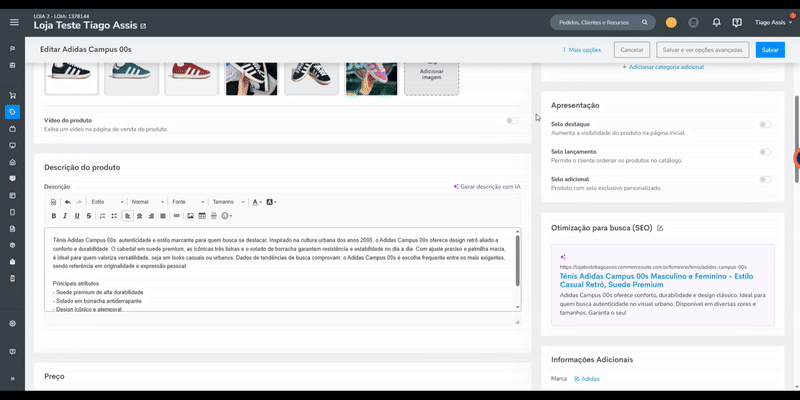
Task: Undo last edit in description editor
Action: (67, 202)
